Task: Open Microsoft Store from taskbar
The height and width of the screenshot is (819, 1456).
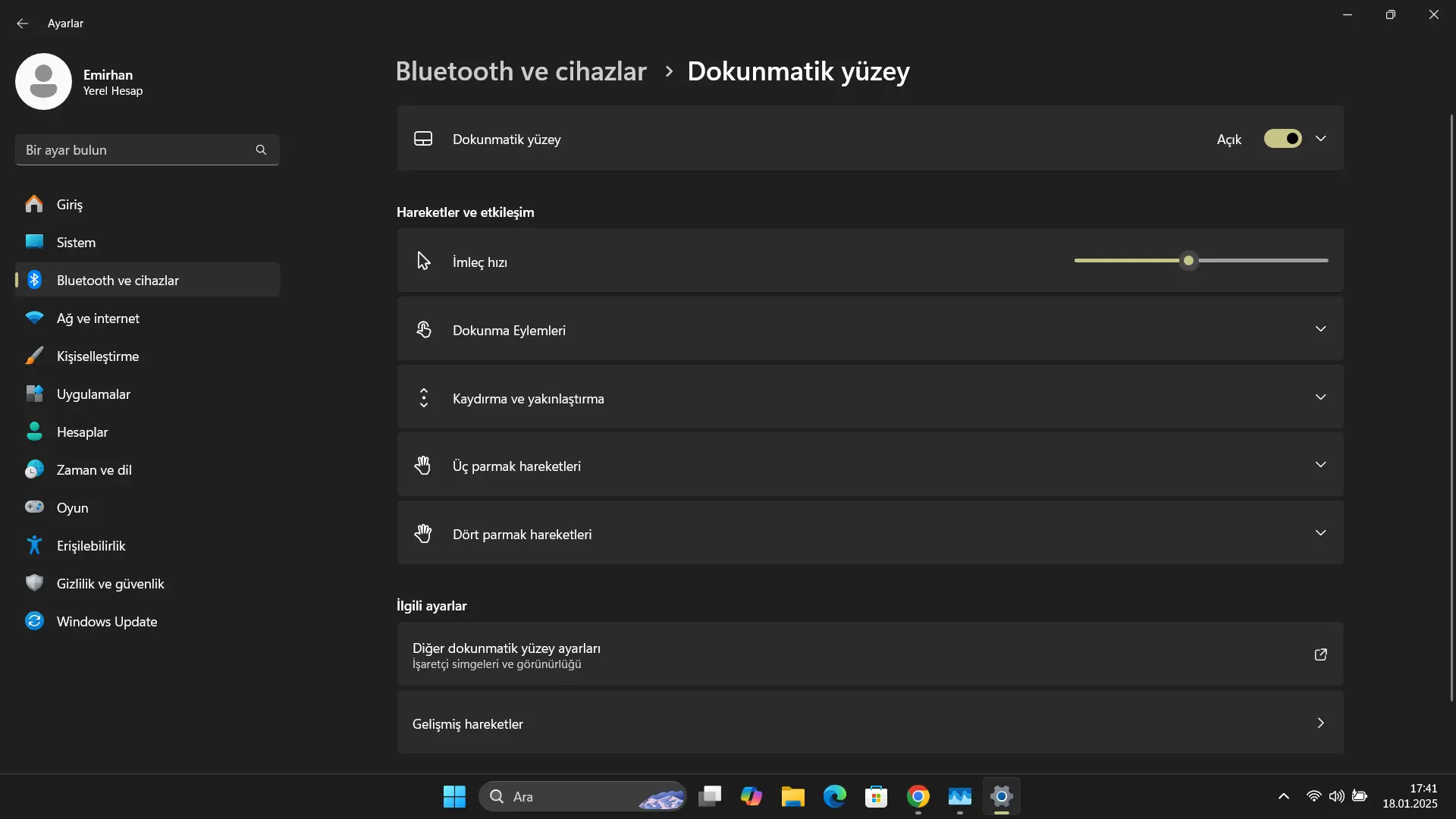Action: tap(877, 796)
